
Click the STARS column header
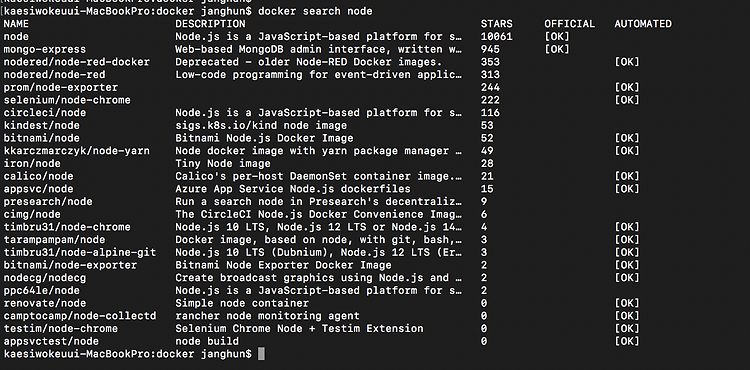tap(496, 24)
